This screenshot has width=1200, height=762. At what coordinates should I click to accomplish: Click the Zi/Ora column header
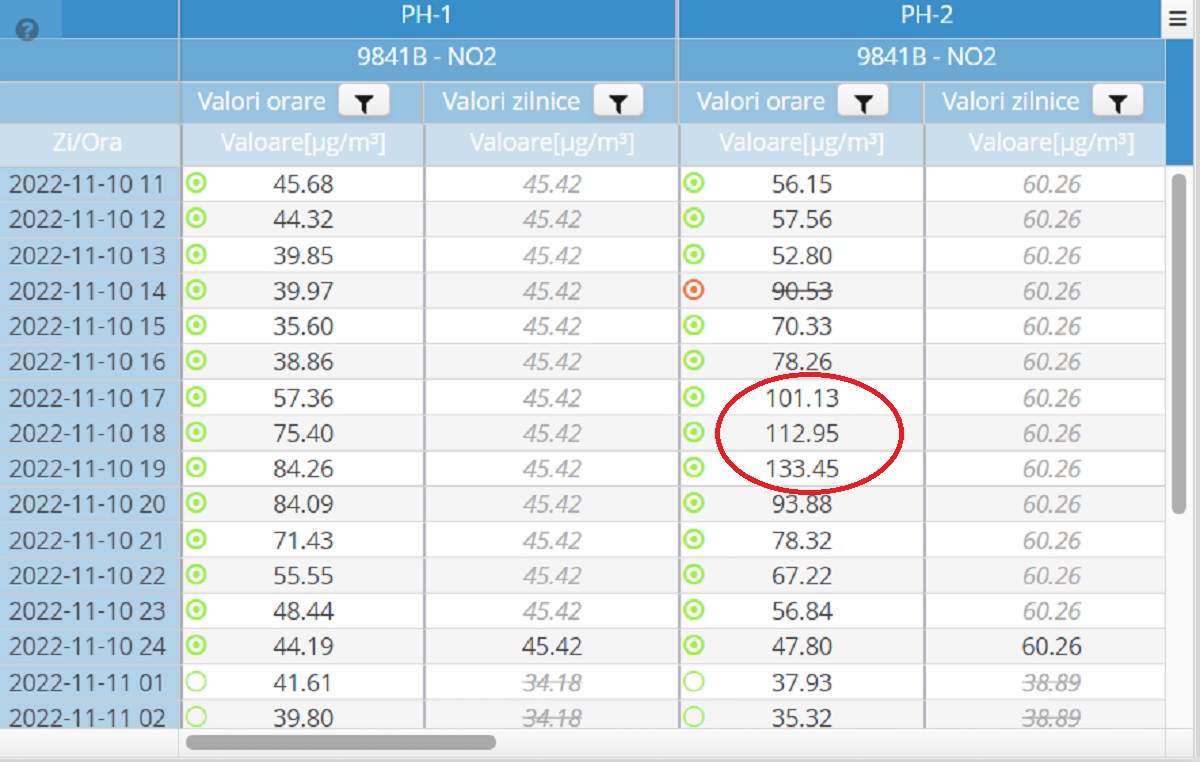point(88,143)
